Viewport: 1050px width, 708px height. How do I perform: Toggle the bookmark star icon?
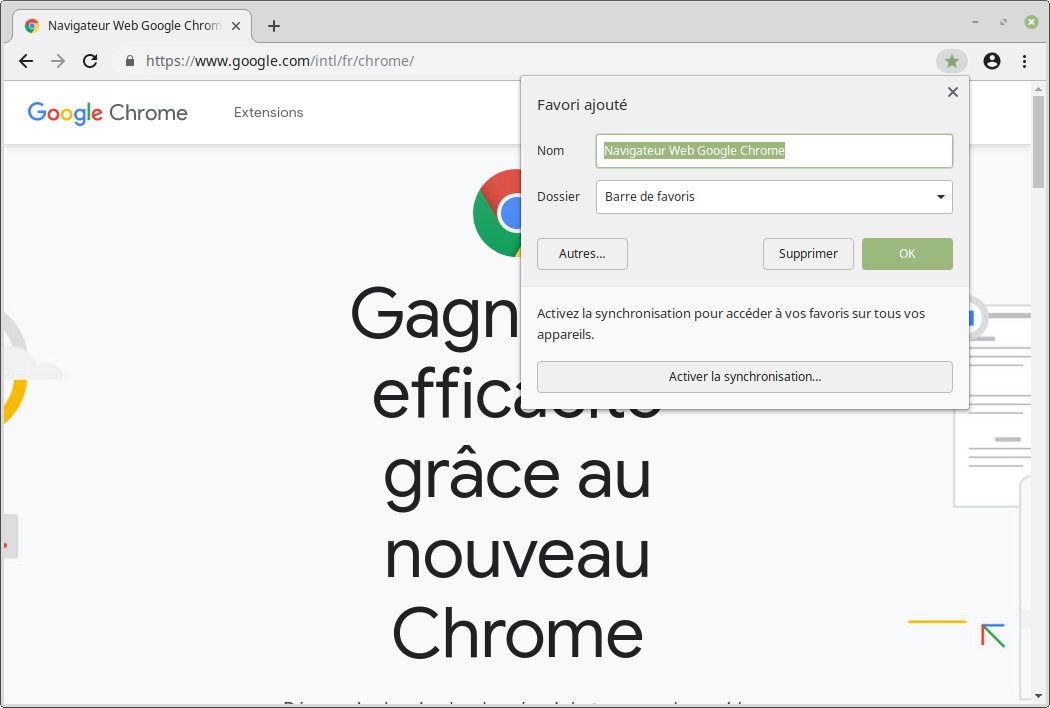coord(951,61)
